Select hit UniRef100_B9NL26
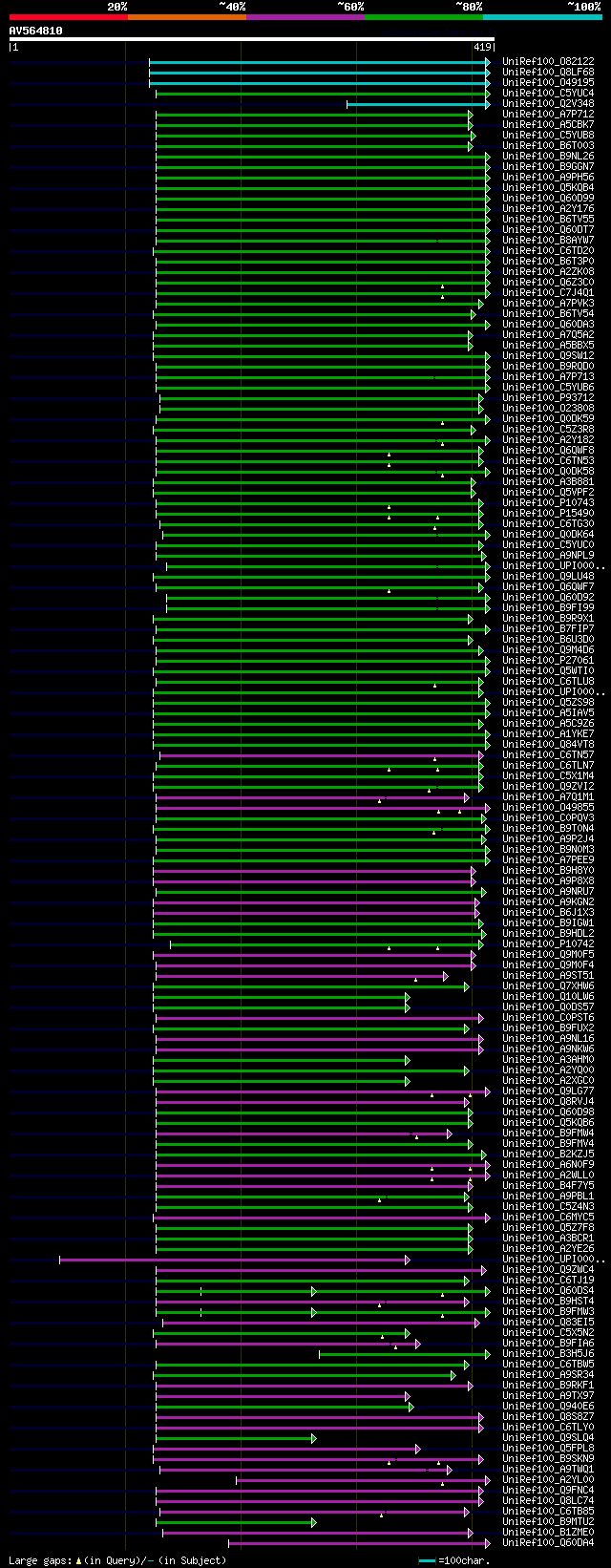This screenshot has width=611, height=1568. tap(548, 157)
